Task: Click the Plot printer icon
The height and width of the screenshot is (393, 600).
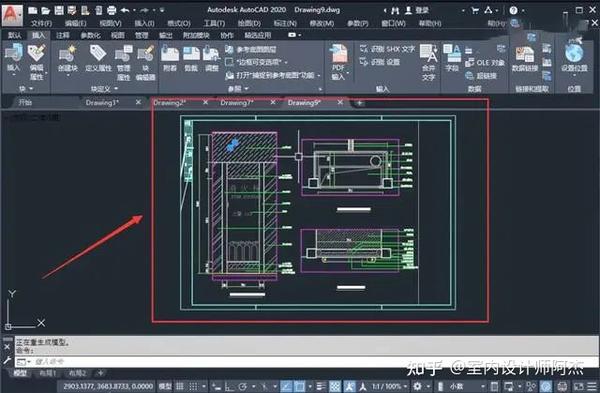Action: [111, 10]
